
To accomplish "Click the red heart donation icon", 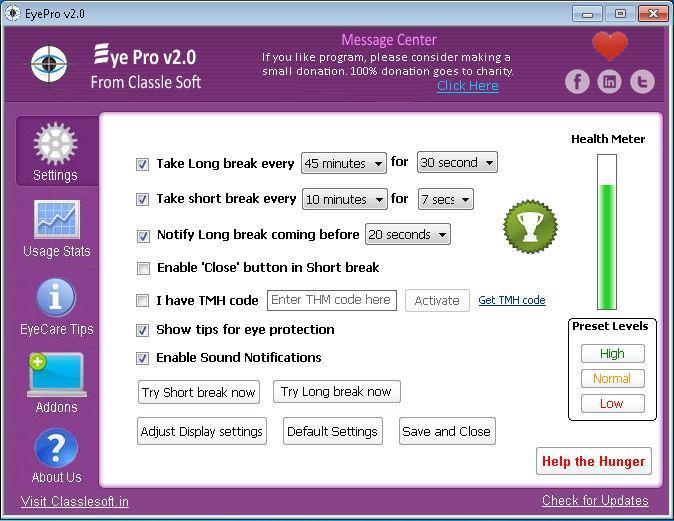I will (x=609, y=46).
